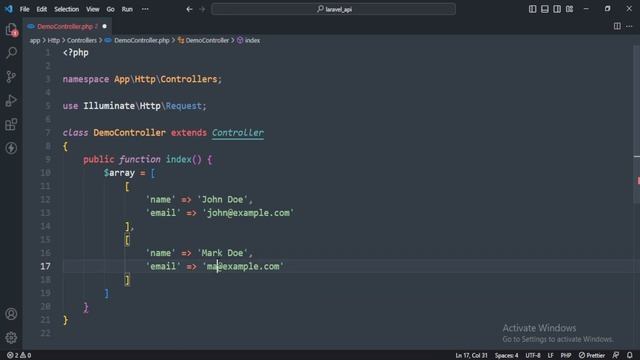640x360 pixels.
Task: Click the Request class name on line 5
Action: pyautogui.click(x=183, y=106)
